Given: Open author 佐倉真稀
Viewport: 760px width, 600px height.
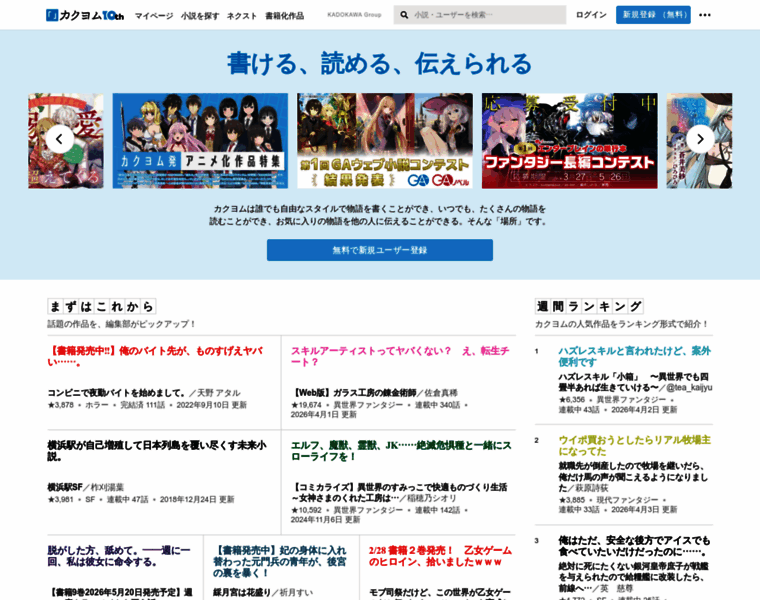Looking at the screenshot, I should tap(441, 393).
